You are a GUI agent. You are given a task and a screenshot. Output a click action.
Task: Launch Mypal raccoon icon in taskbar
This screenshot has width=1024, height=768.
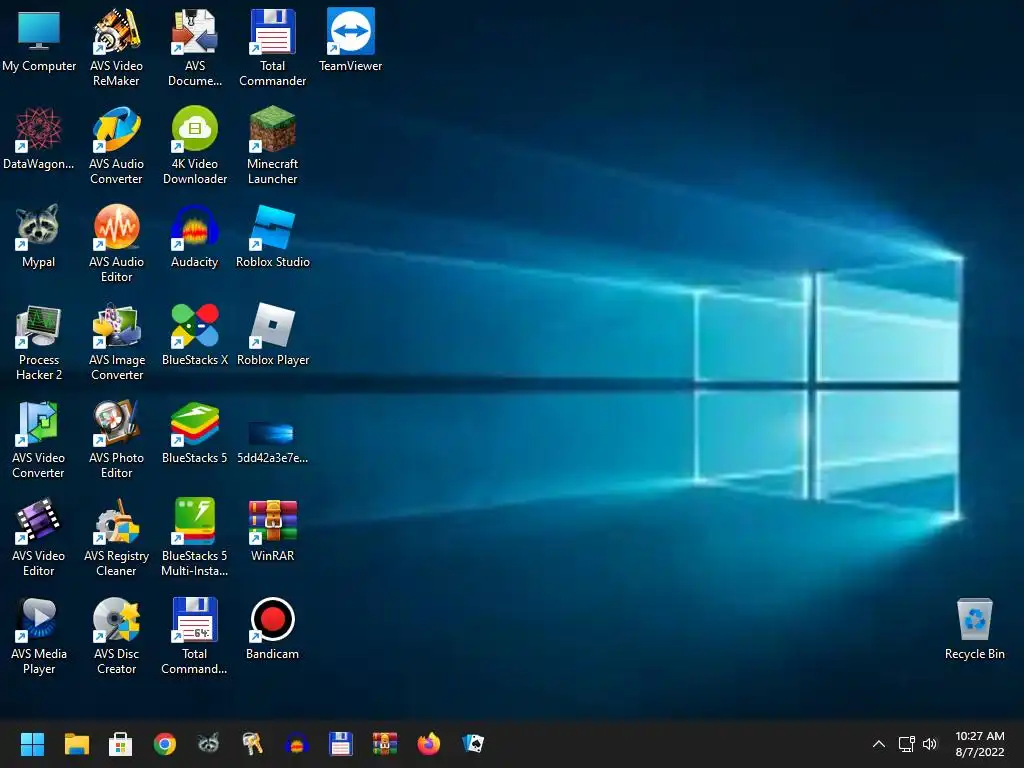pyautogui.click(x=208, y=744)
